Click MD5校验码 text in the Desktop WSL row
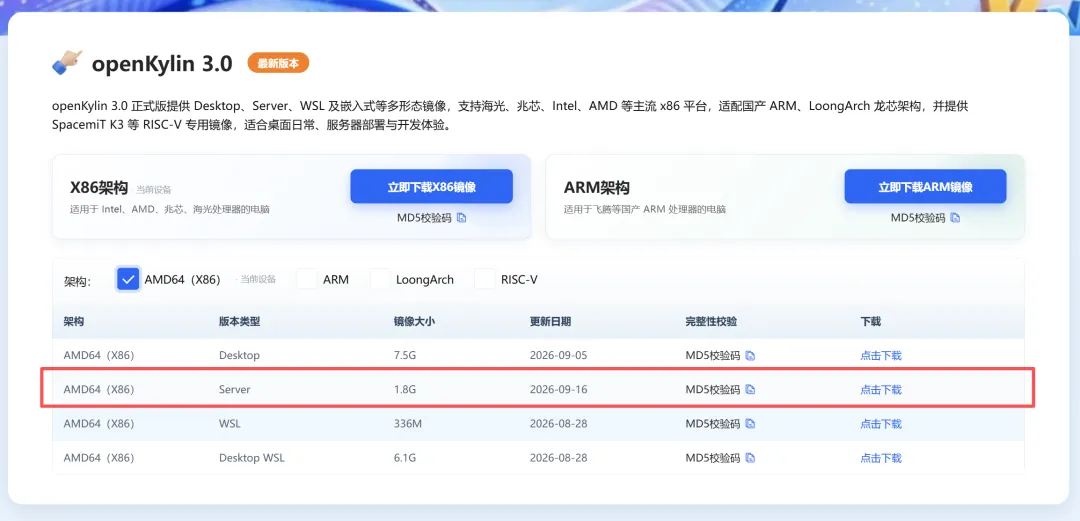Screen dimensions: 1080x521 pos(713,458)
